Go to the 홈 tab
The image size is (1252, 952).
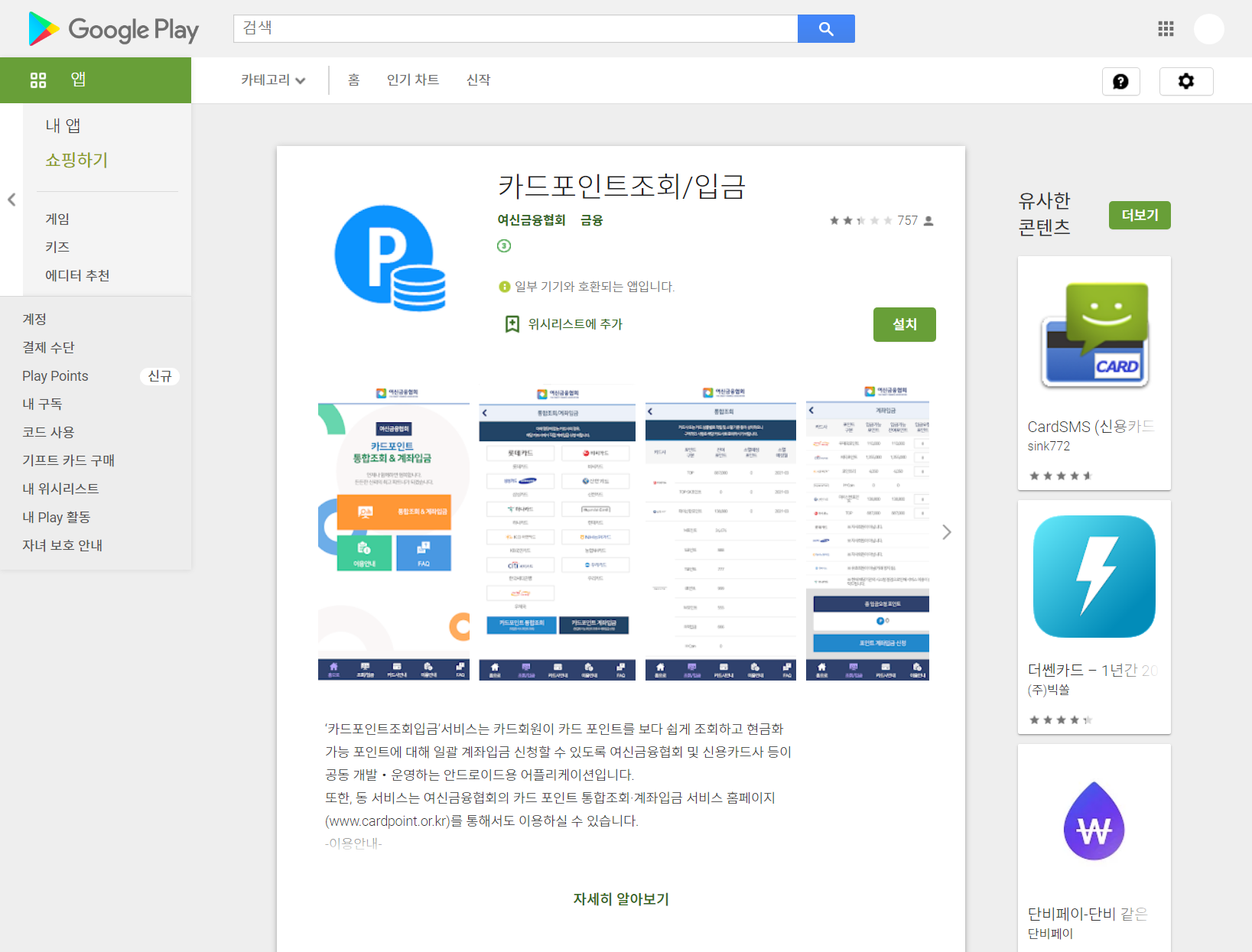point(353,80)
